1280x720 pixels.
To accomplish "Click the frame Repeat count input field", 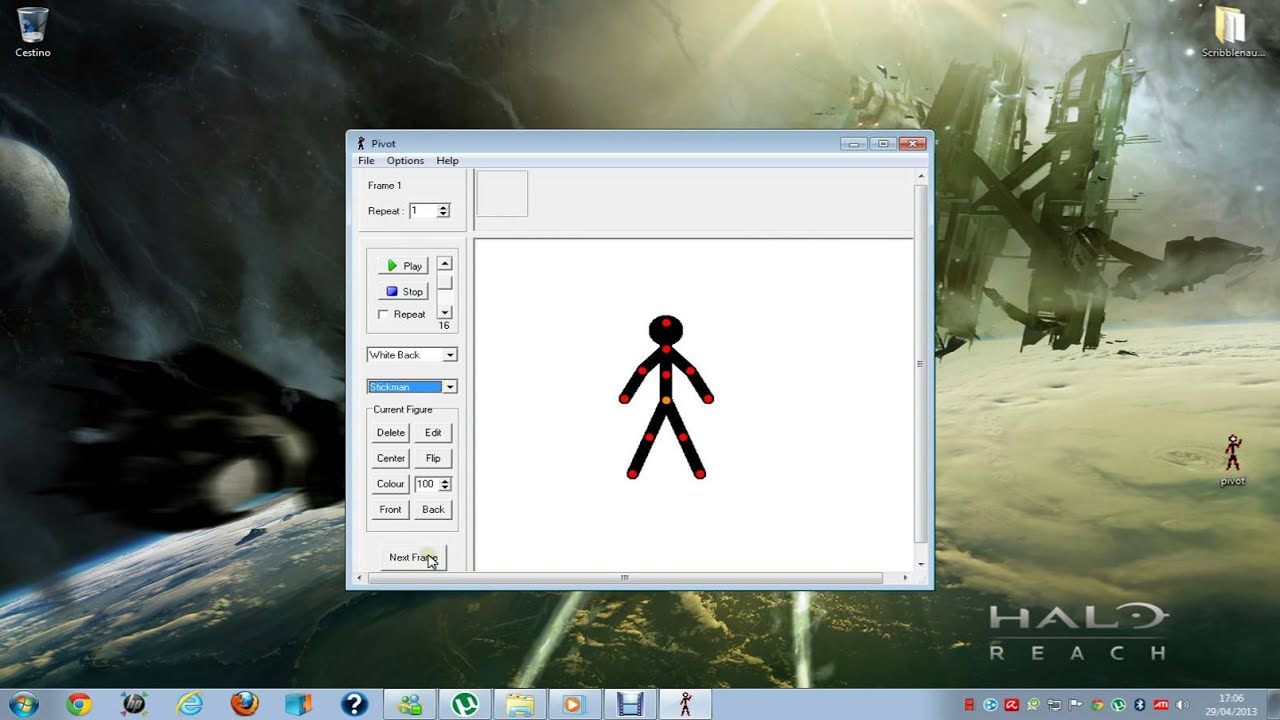I will (x=423, y=211).
